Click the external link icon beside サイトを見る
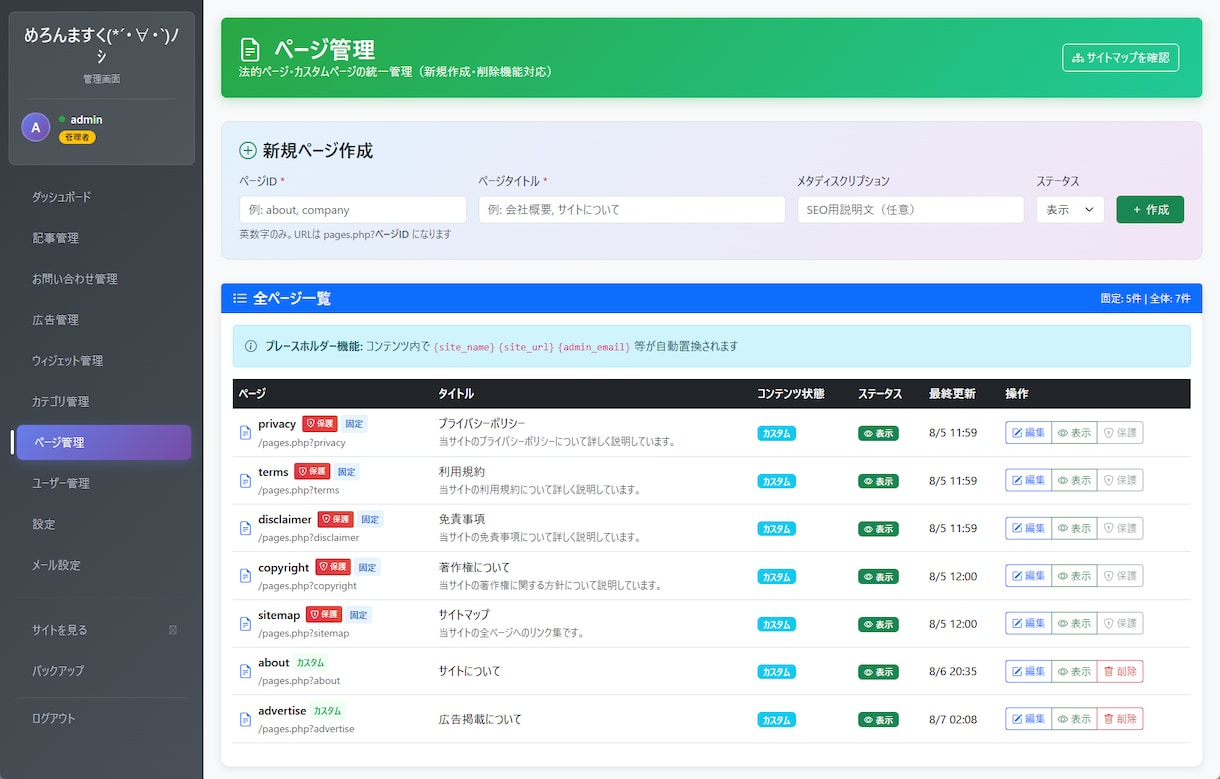 pos(173,630)
